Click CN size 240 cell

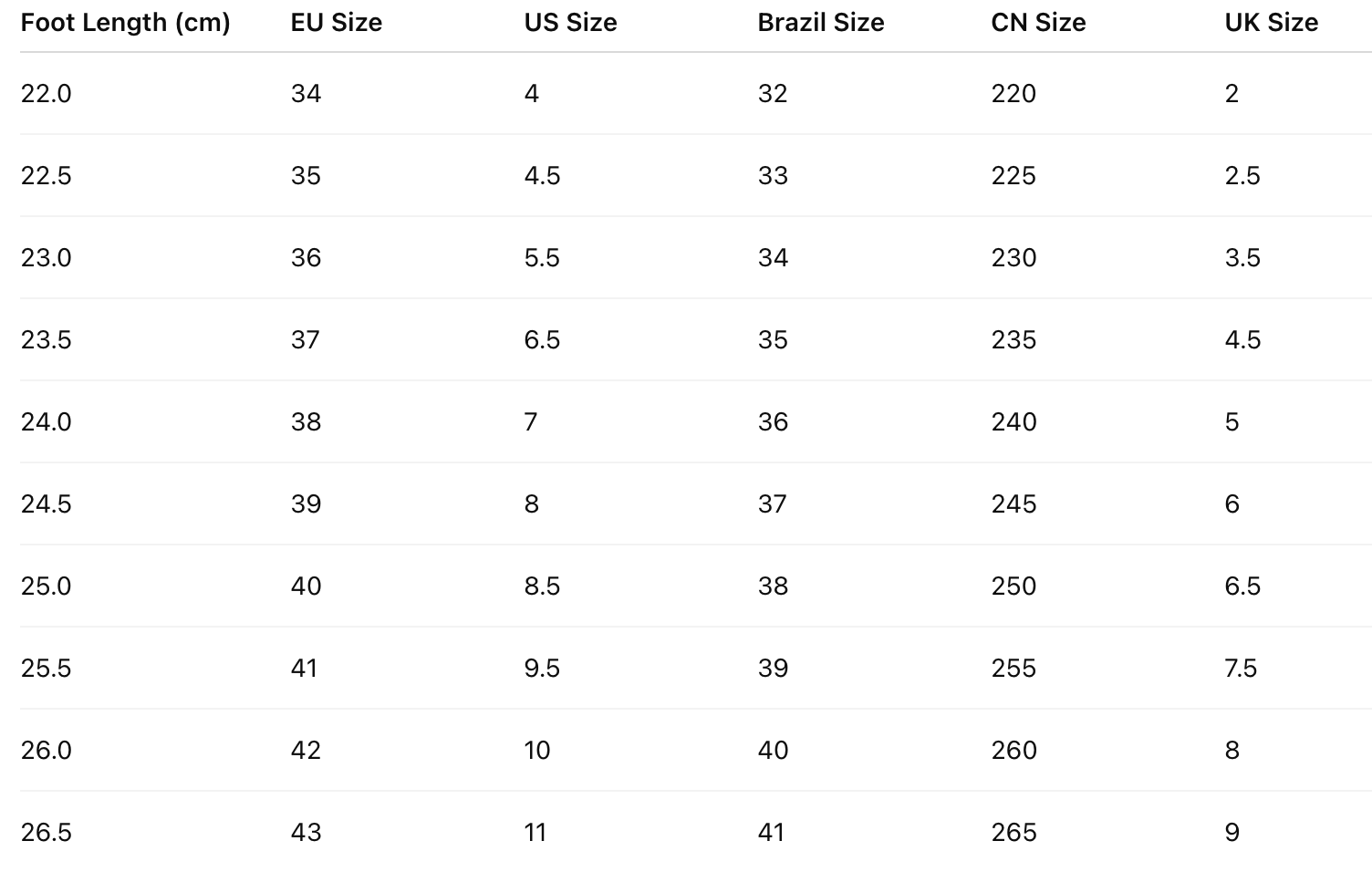point(1013,422)
